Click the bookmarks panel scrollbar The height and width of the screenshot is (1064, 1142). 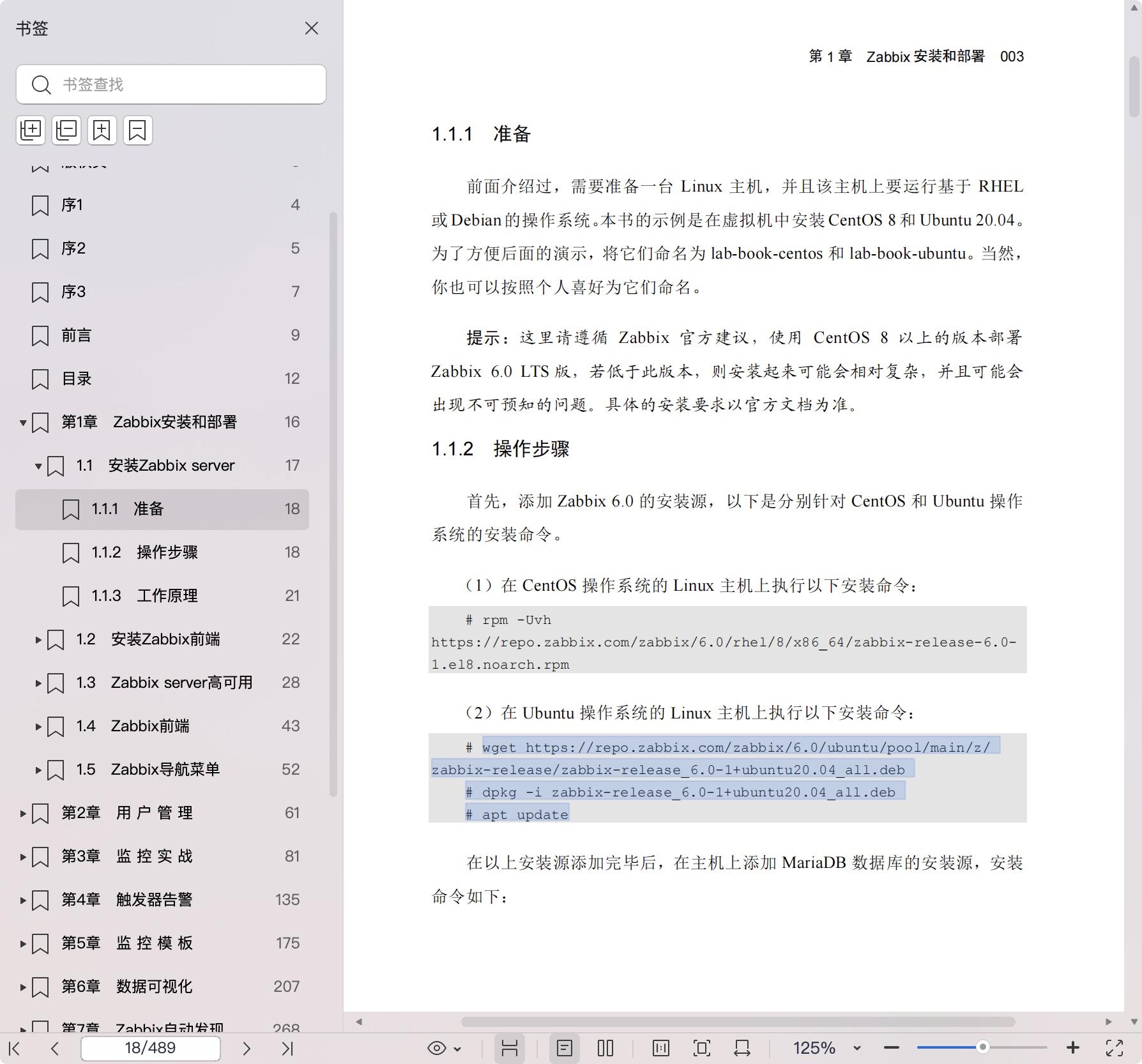point(333,505)
